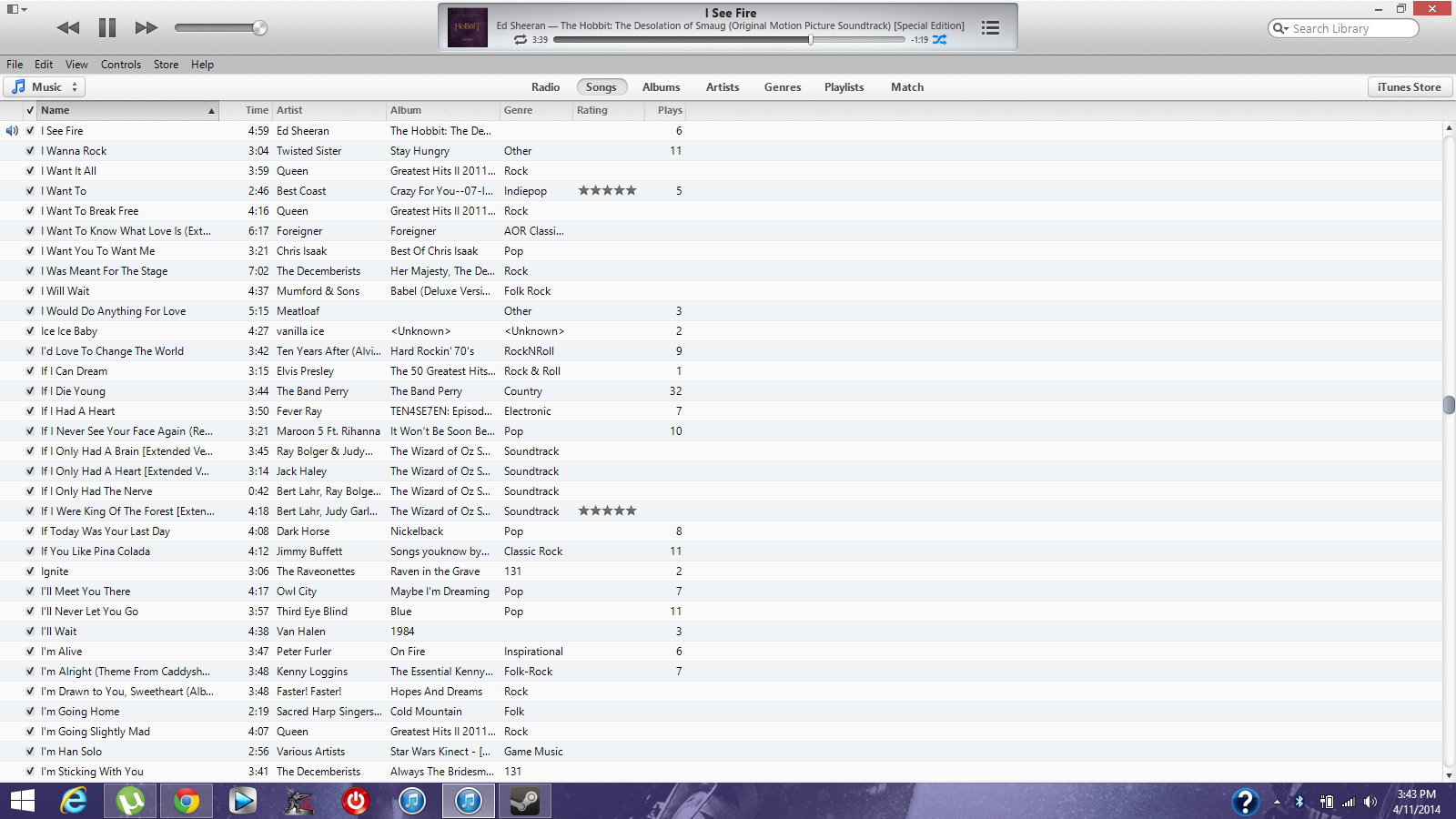Open the game character icon in taskbar
This screenshot has height=819, width=1456.
298,801
